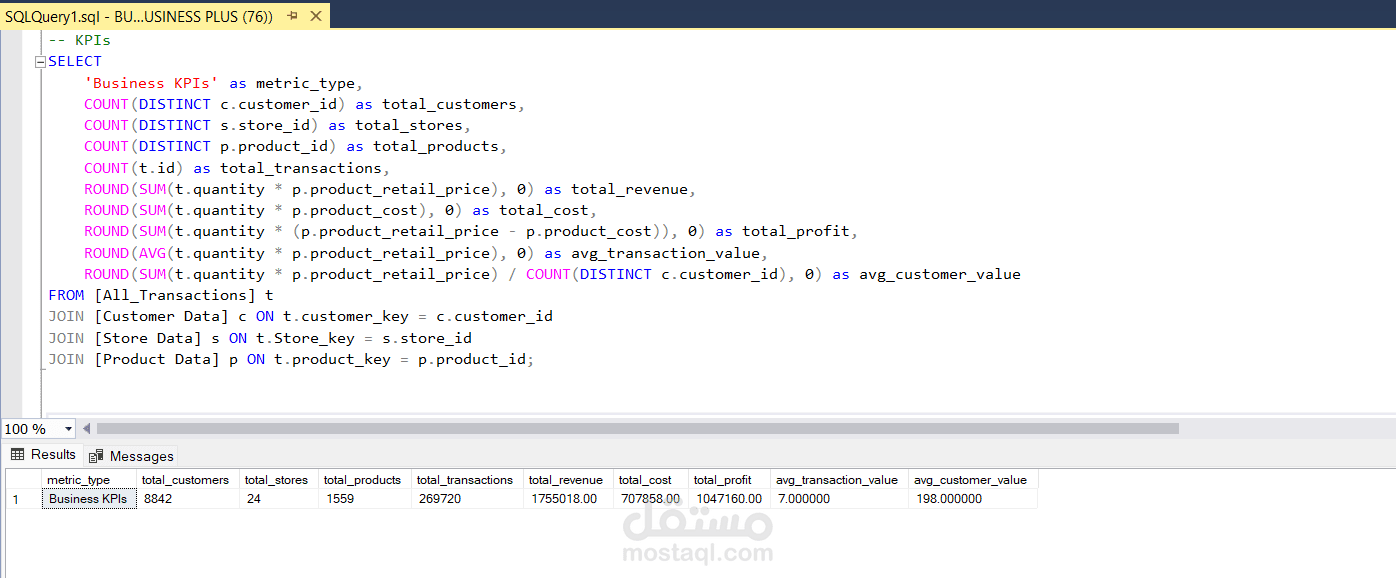Click avg_customer_value alias in the query code

(939, 274)
